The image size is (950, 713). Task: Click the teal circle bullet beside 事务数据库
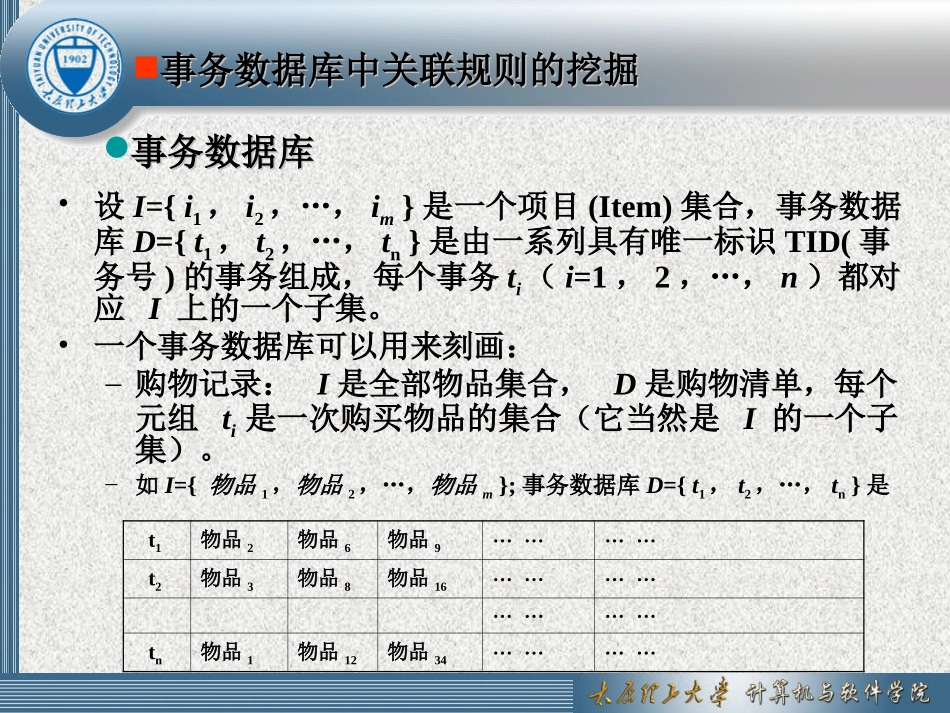coord(117,147)
